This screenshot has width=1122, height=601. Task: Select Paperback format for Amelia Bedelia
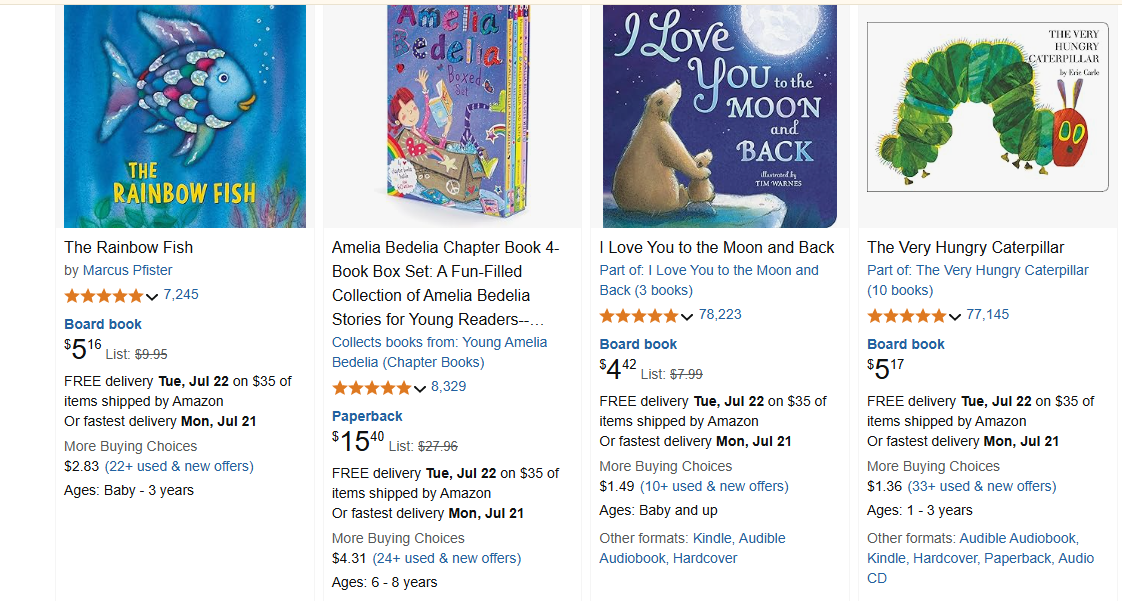coord(367,416)
